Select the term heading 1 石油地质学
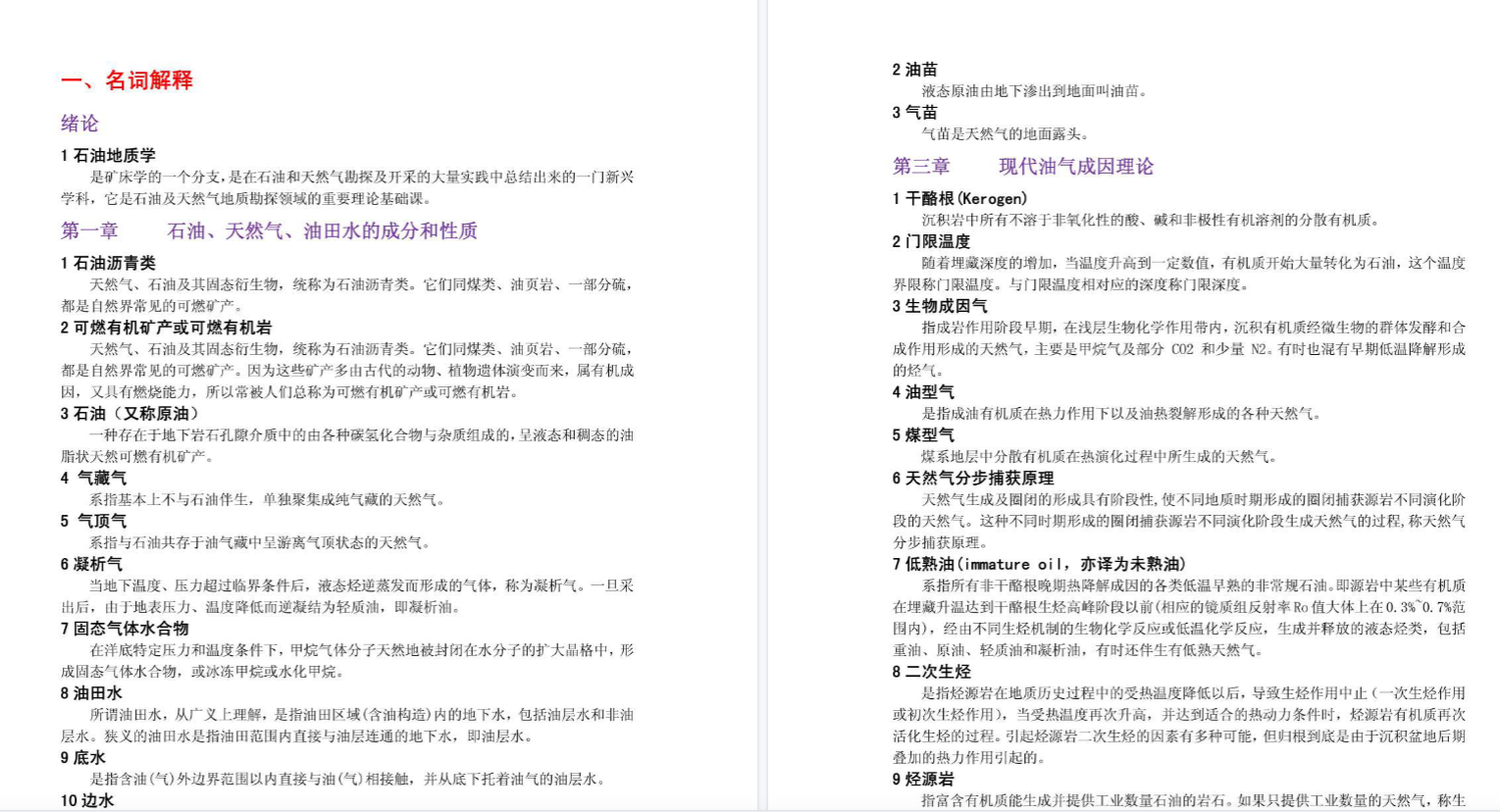This screenshot has height=812, width=1500. coord(108,155)
